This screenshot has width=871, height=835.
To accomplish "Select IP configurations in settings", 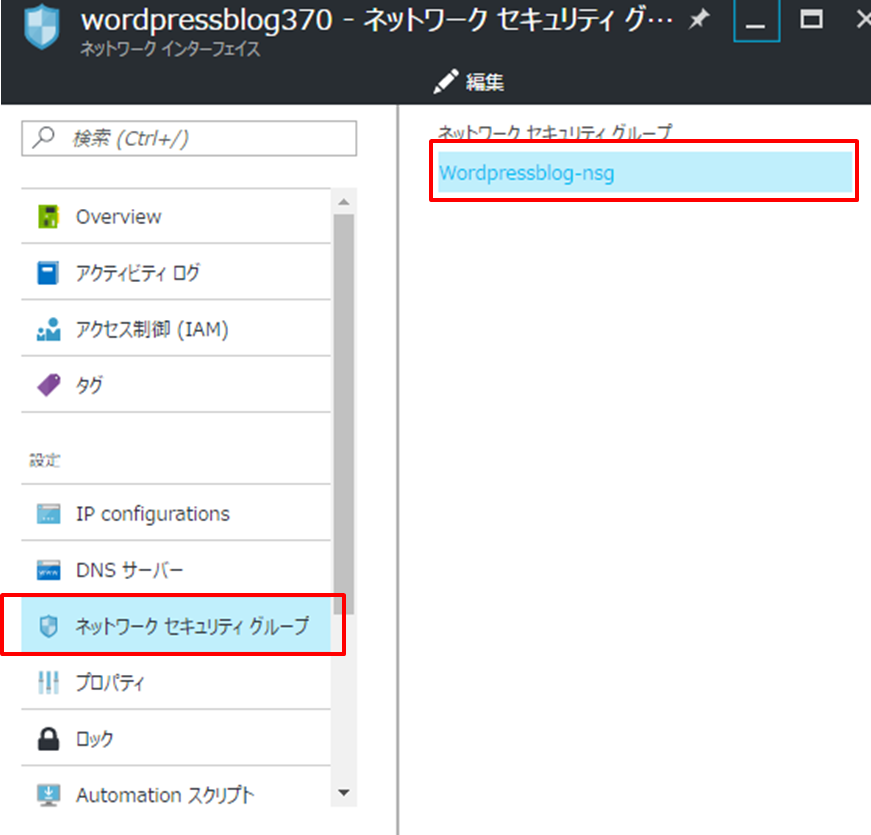I will coord(176,514).
